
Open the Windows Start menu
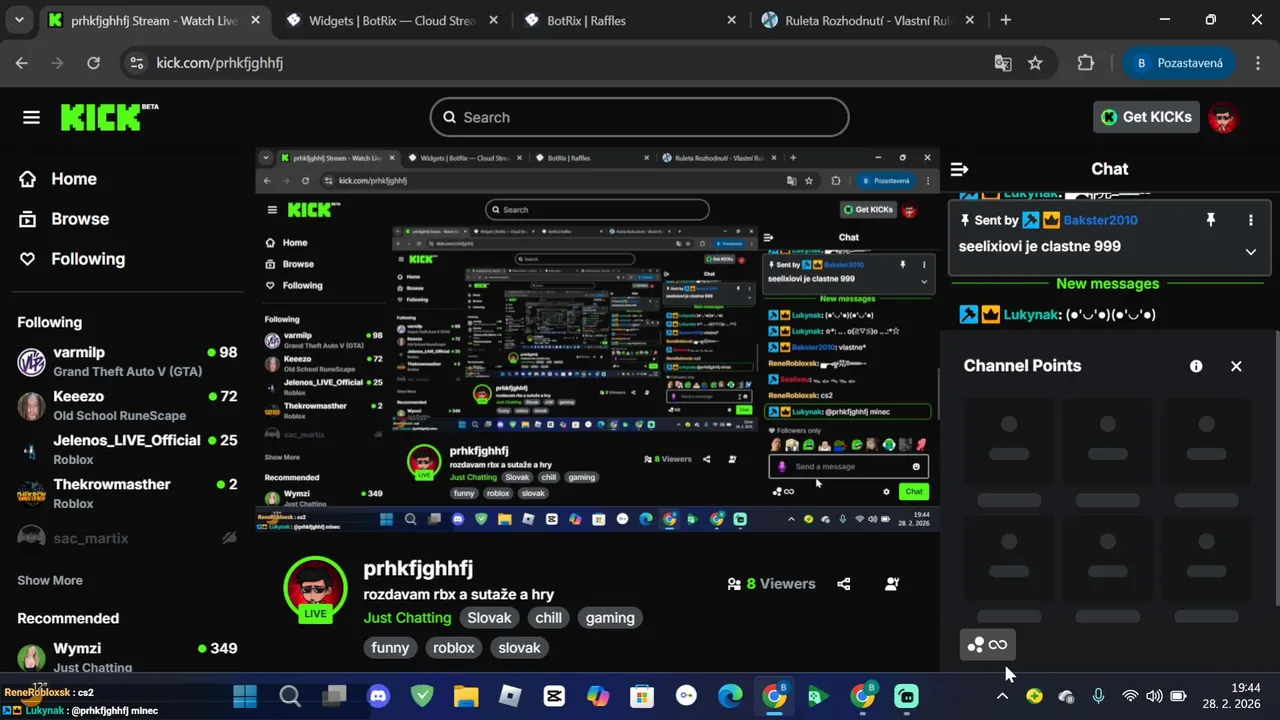[x=245, y=696]
